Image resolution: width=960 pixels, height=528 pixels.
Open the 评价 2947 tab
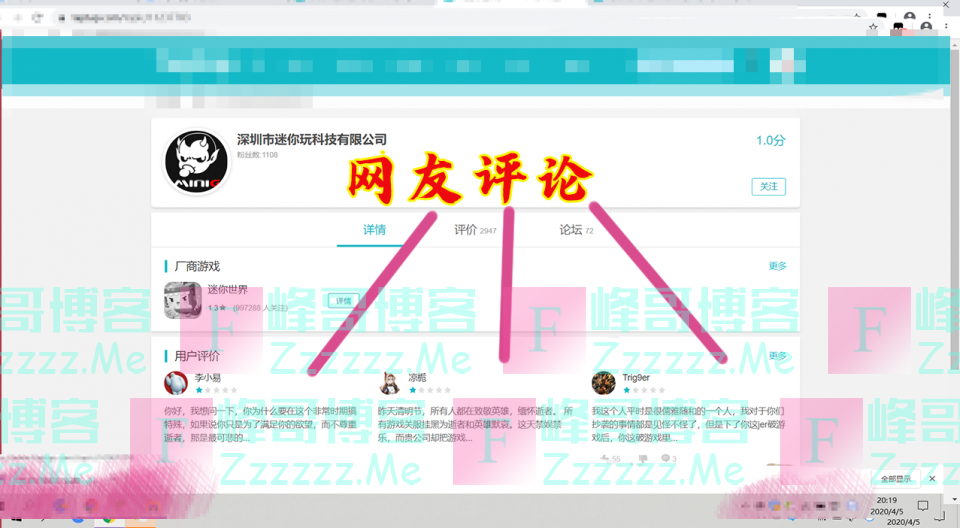pyautogui.click(x=474, y=230)
